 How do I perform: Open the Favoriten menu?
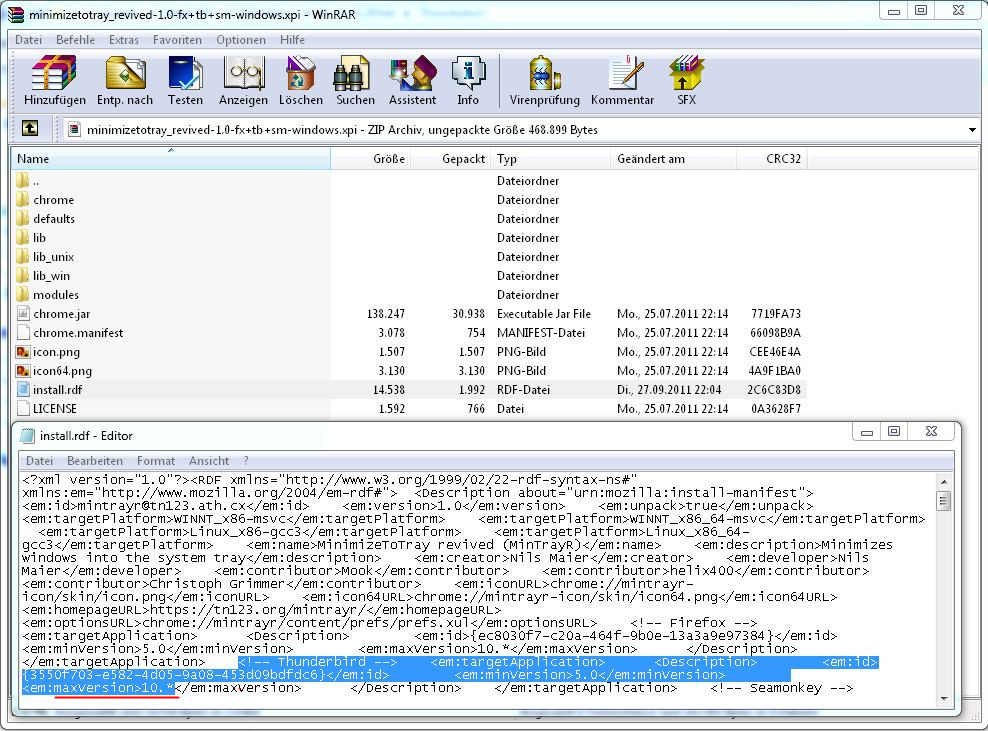177,40
